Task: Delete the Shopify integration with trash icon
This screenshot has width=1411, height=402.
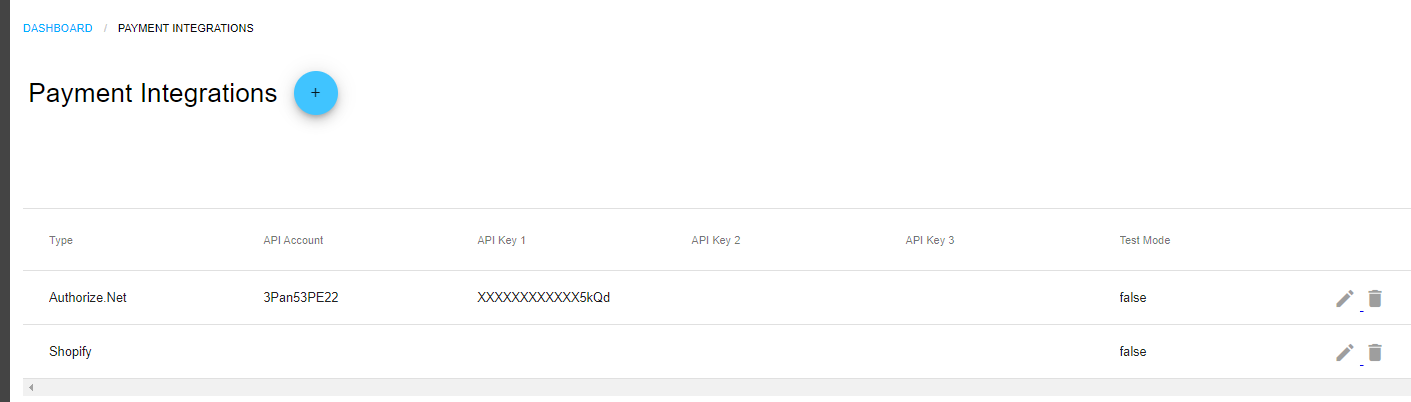Action: pos(1375,352)
